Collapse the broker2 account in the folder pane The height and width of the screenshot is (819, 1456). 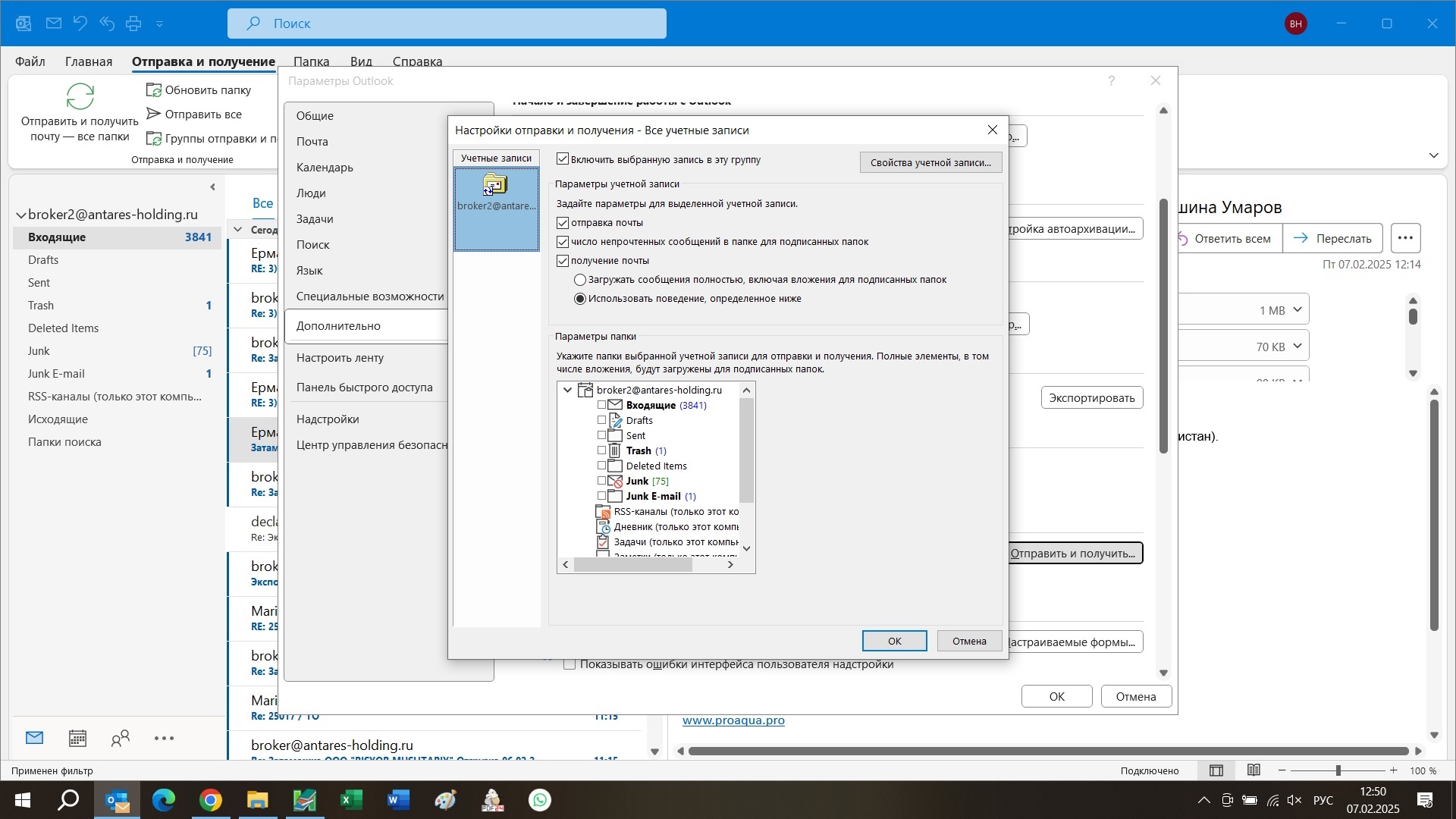[21, 215]
